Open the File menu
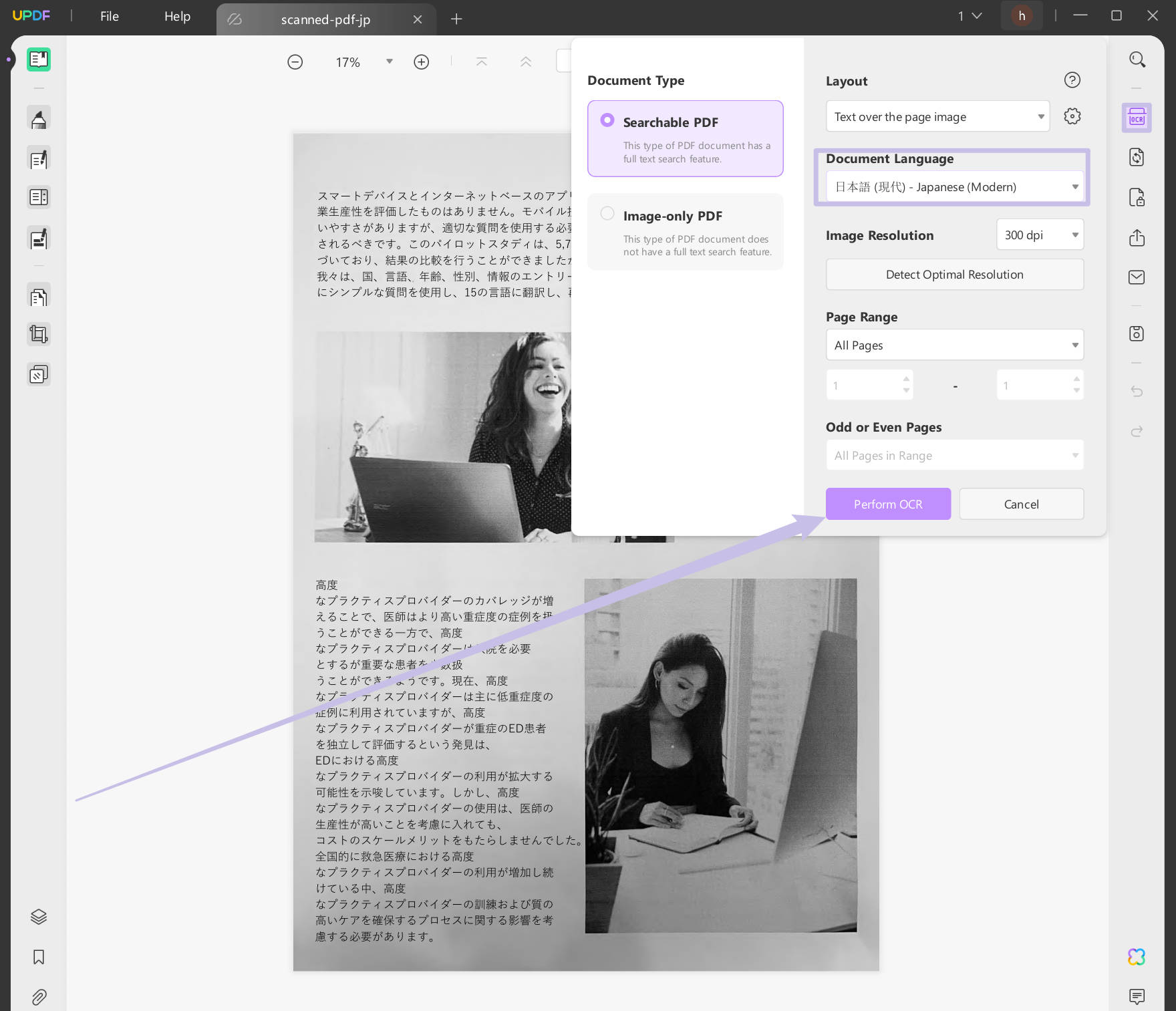1176x1011 pixels. tap(109, 16)
